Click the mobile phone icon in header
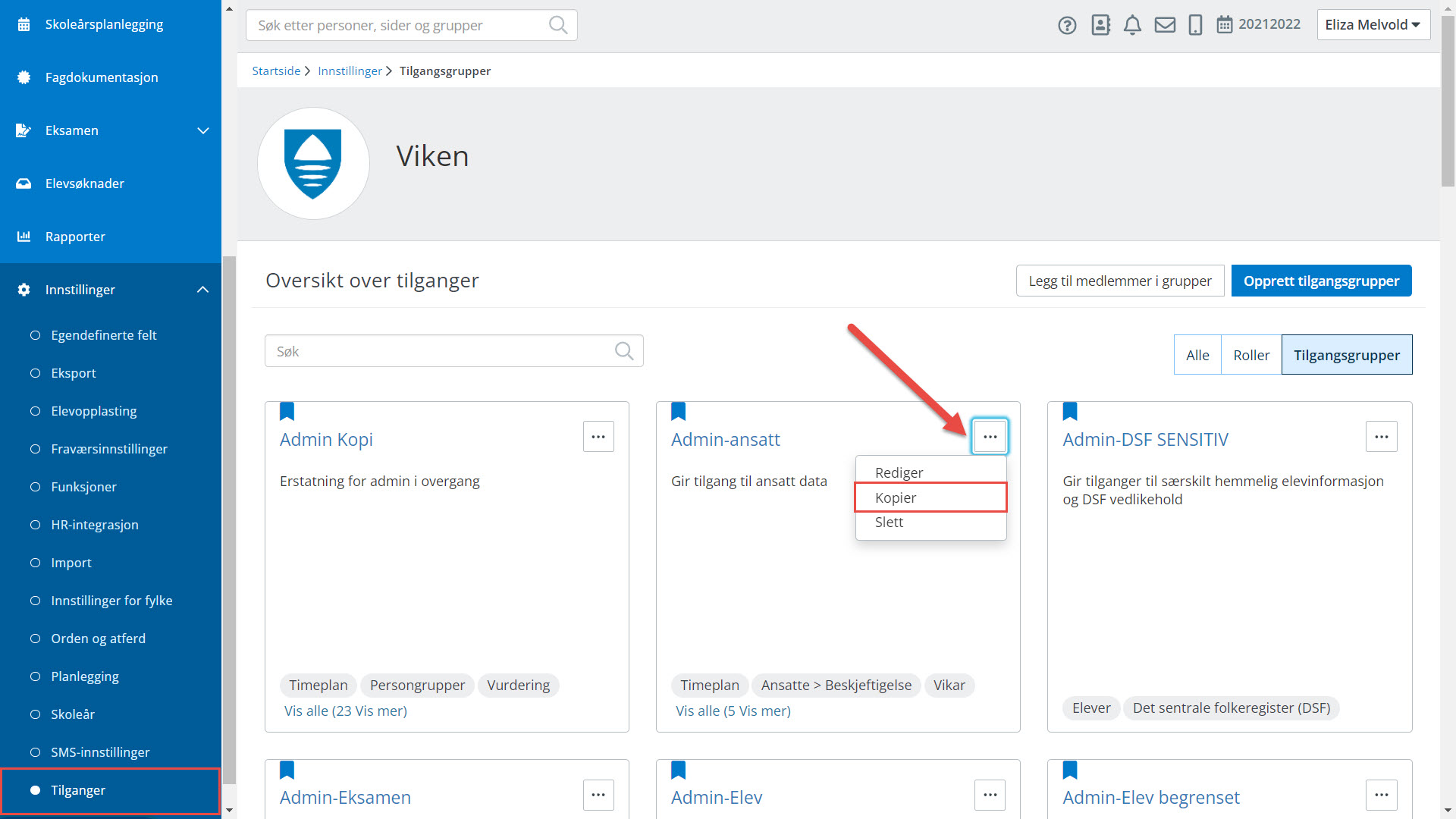This screenshot has width=1456, height=819. pyautogui.click(x=1195, y=25)
